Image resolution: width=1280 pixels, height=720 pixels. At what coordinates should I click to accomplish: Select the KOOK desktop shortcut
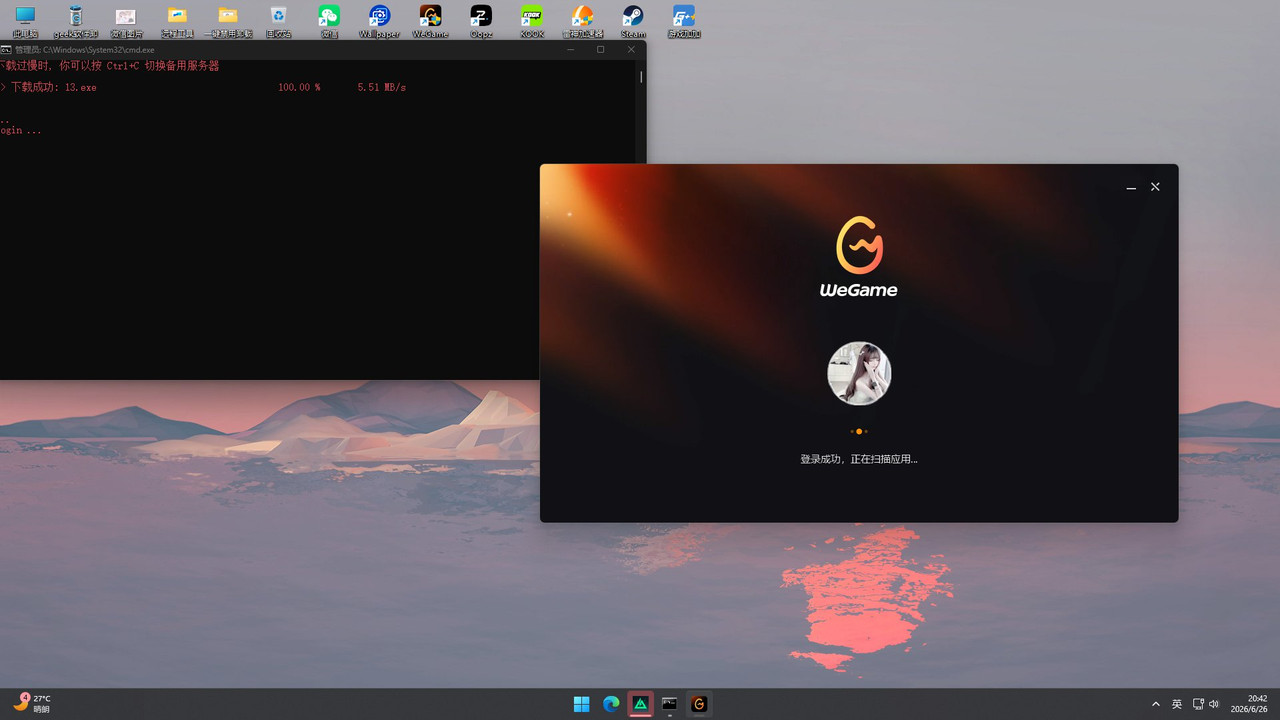[x=532, y=20]
